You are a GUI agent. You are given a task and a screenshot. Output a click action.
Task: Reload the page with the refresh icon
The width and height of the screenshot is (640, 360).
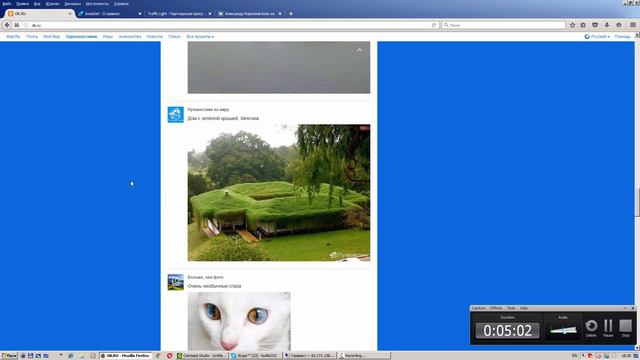[434, 25]
